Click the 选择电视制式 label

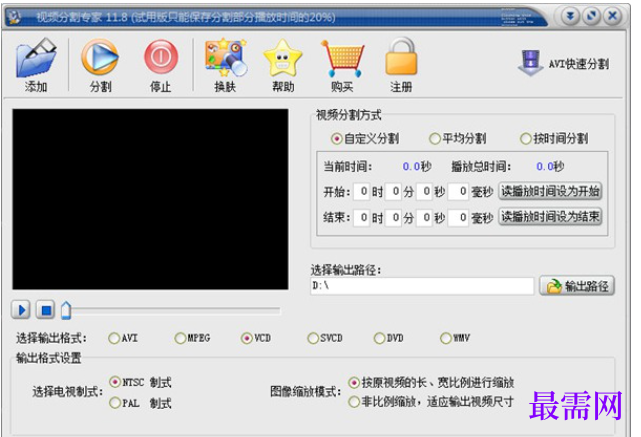tap(67, 392)
